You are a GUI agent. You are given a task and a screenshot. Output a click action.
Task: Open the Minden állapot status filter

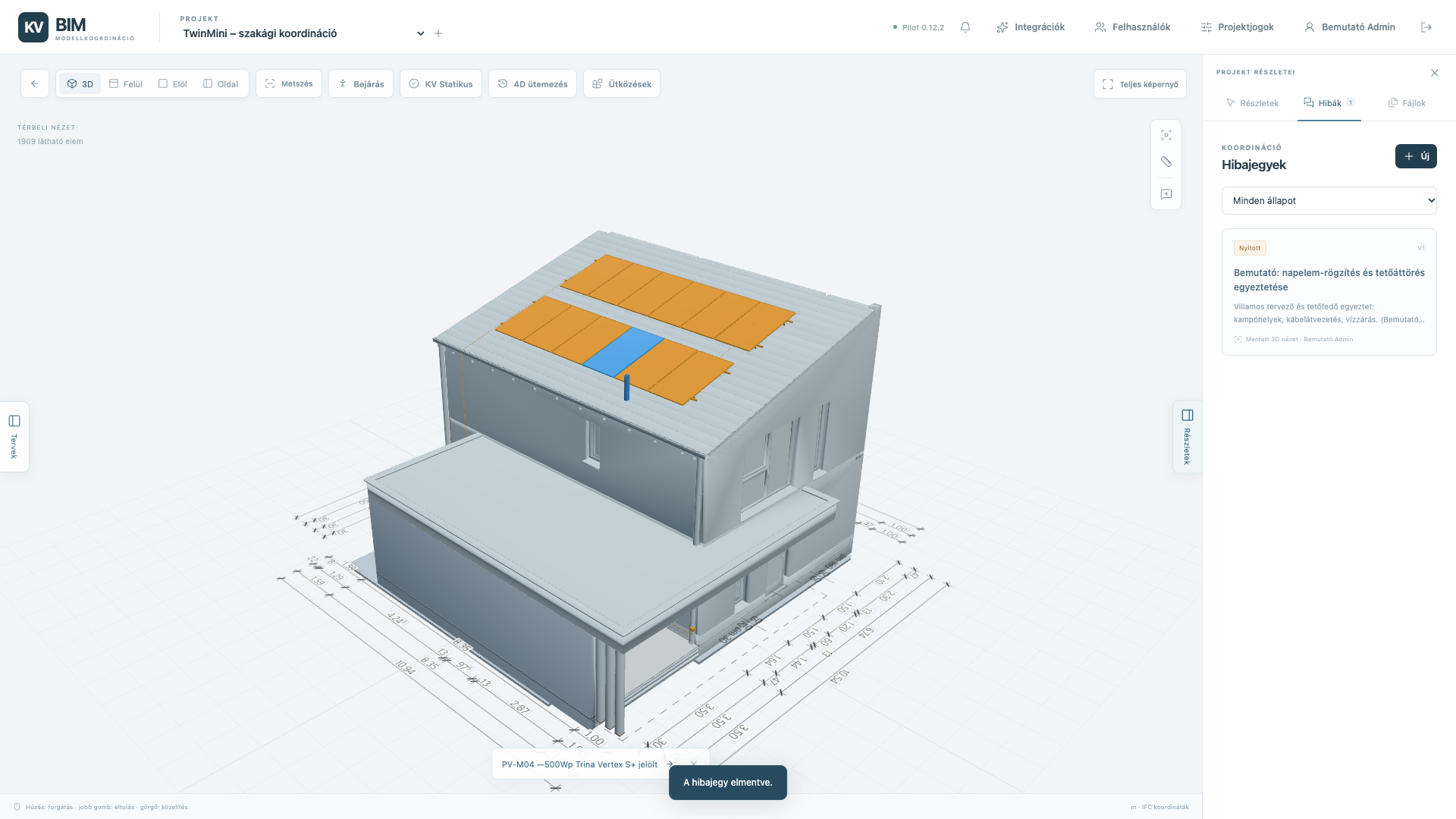pos(1329,201)
